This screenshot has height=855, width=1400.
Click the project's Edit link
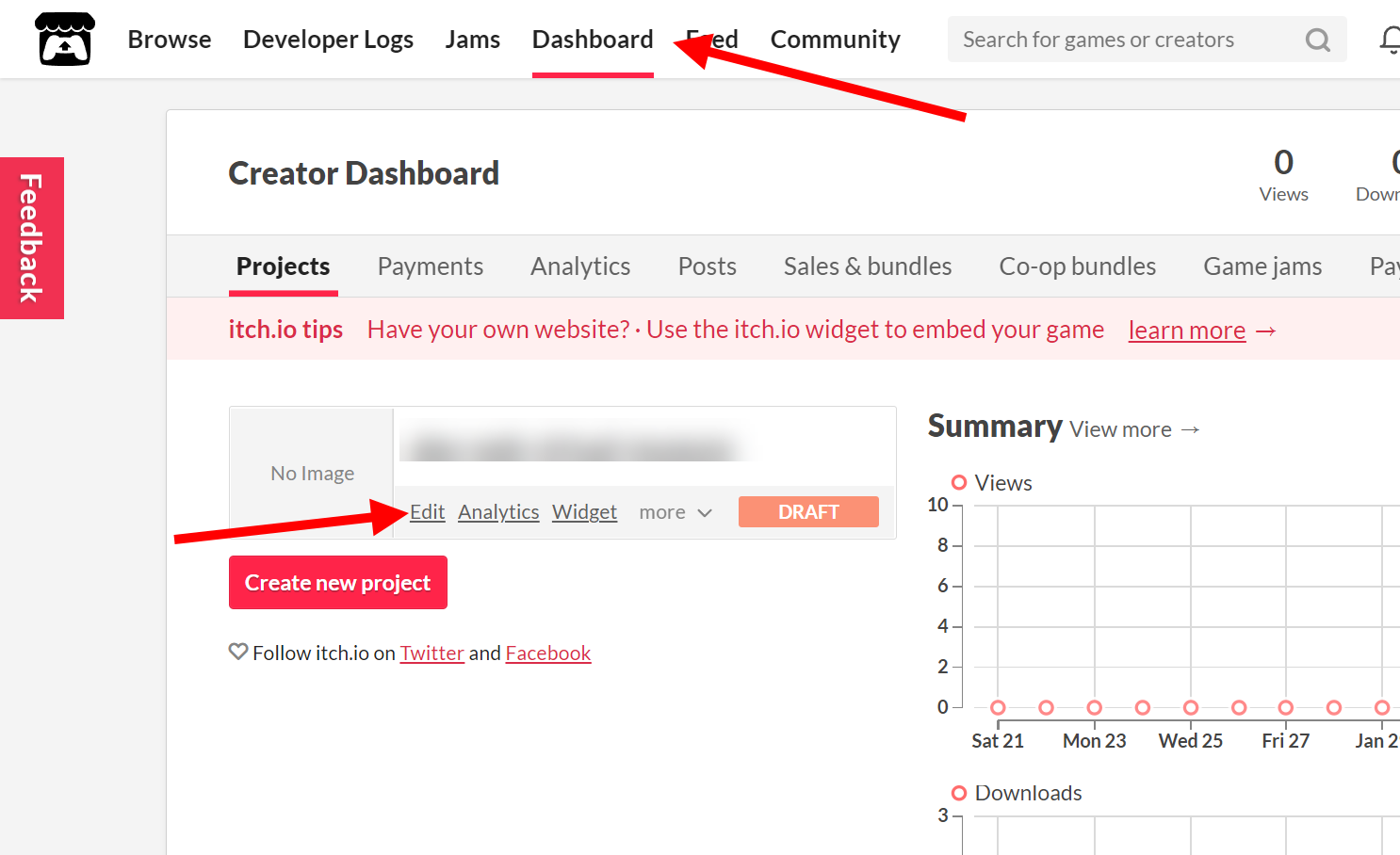pos(427,512)
